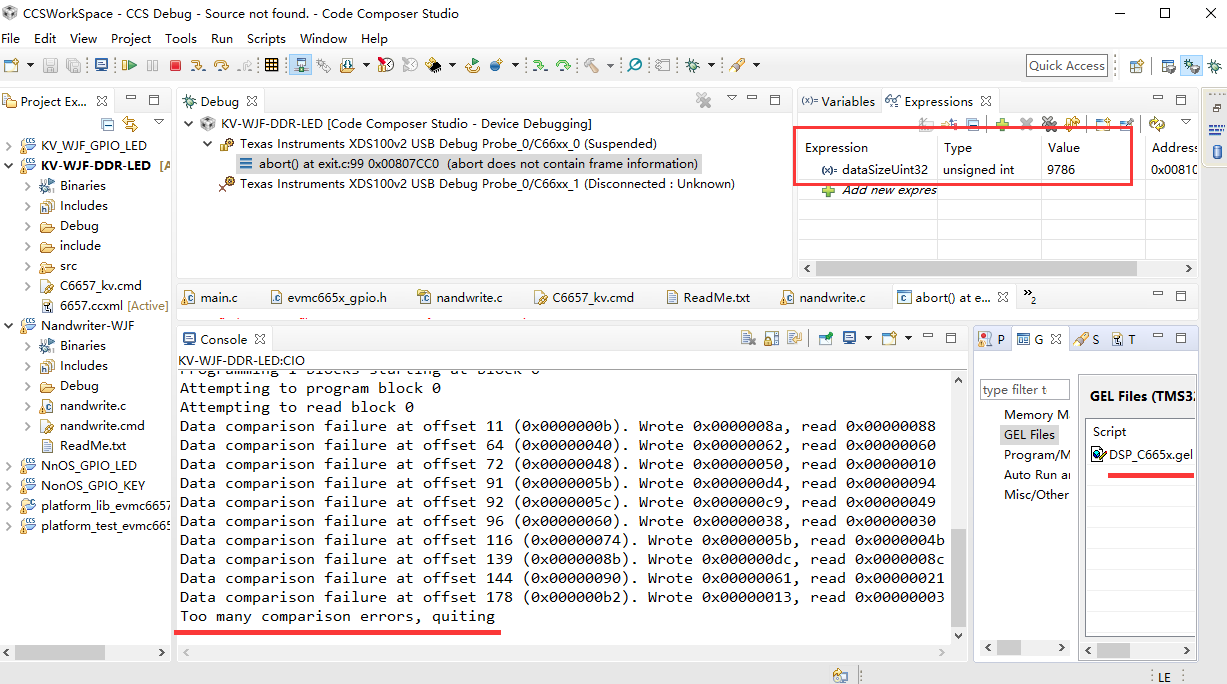1227x684 pixels.
Task: Click the Step Into icon
Action: (198, 65)
